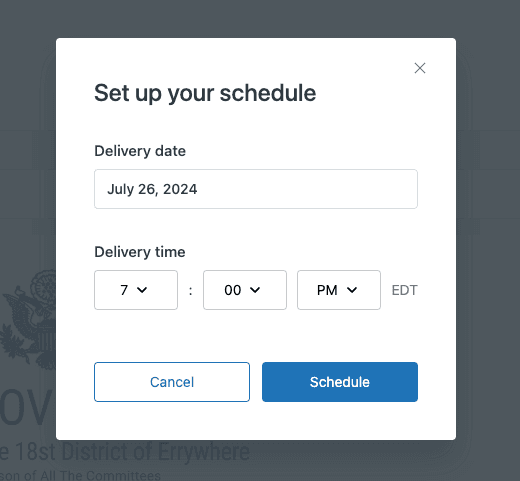Open the hour dropdown showing 7
The image size is (520, 481).
pyautogui.click(x=136, y=290)
